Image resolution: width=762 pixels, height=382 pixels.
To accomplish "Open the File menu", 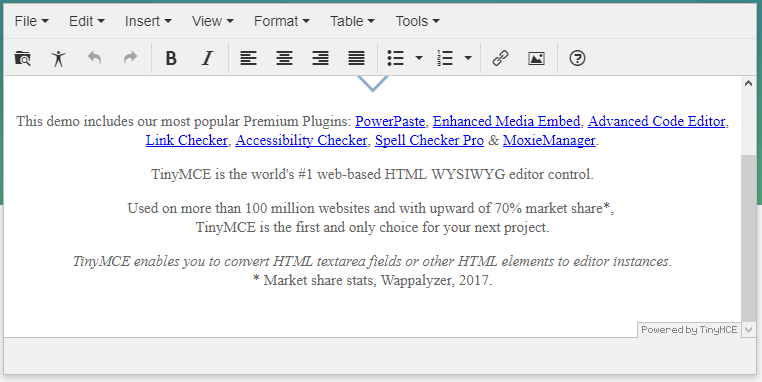I will (32, 21).
